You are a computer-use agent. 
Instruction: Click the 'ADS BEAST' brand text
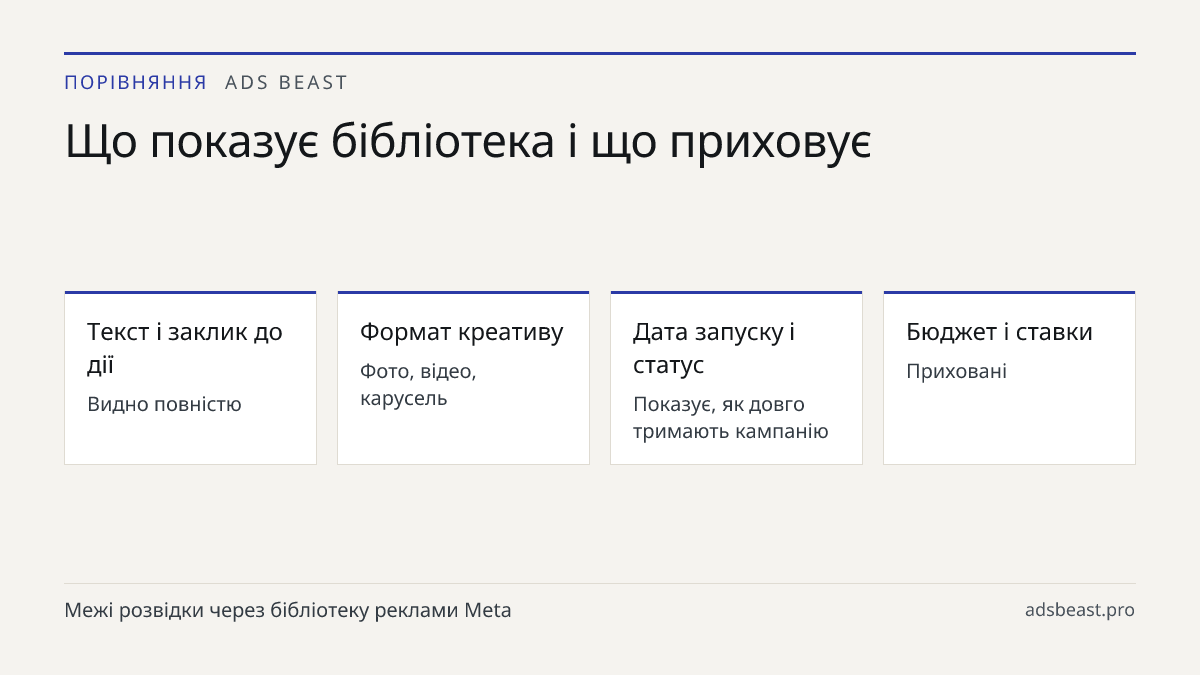286,83
